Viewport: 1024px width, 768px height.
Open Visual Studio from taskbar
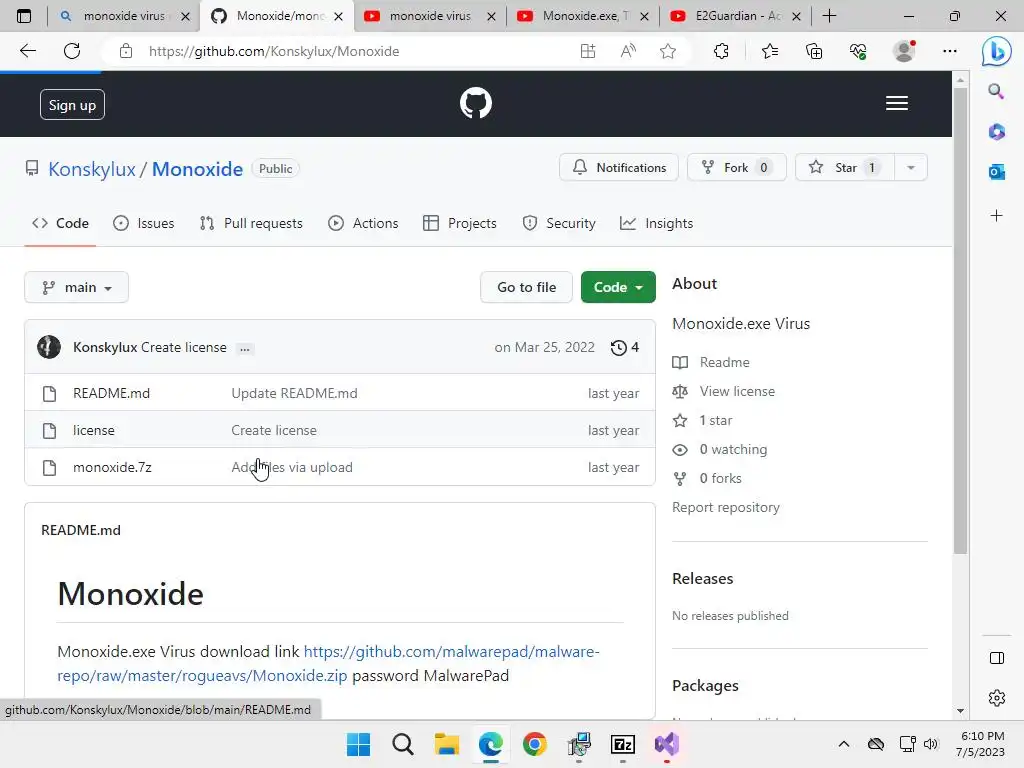(x=667, y=744)
